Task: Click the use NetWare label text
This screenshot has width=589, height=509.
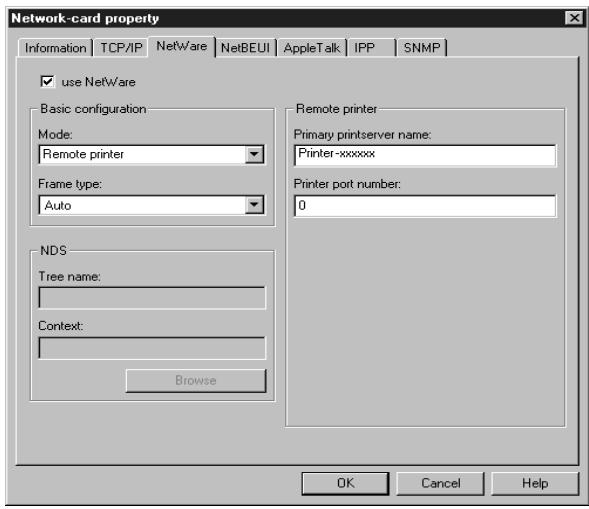Action: tap(98, 82)
